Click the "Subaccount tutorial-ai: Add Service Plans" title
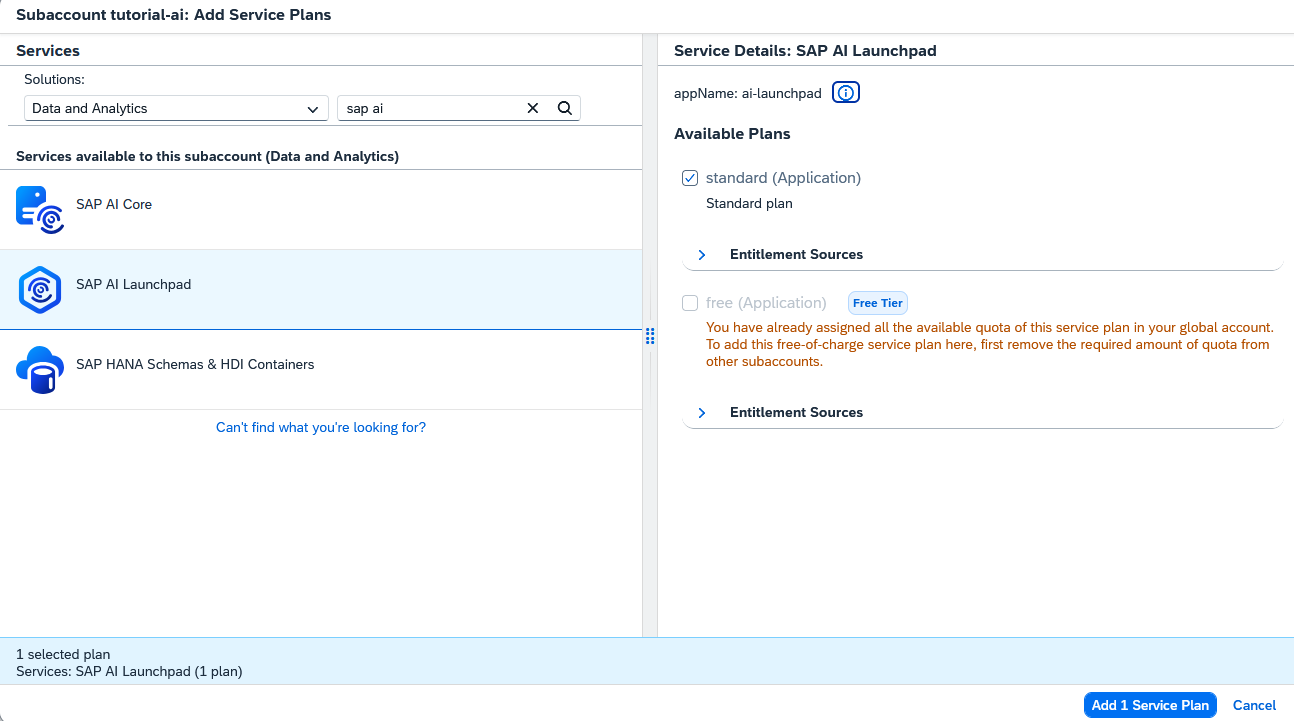This screenshot has height=721, width=1294. [173, 15]
